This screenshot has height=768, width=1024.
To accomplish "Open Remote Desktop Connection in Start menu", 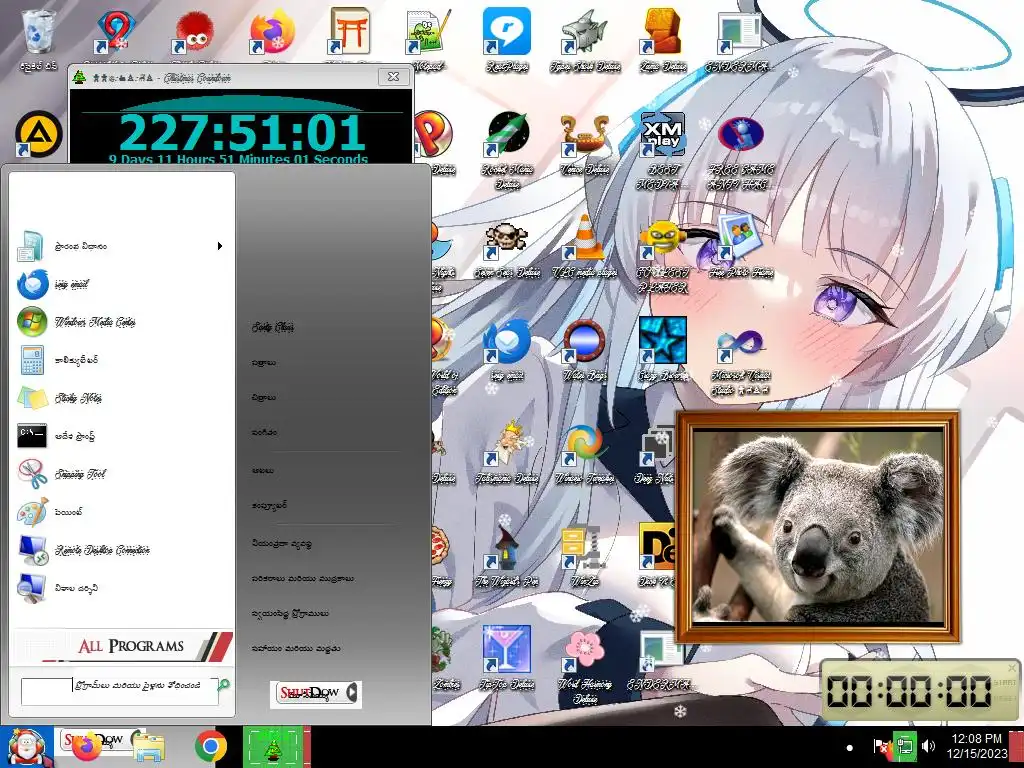I will pos(122,550).
